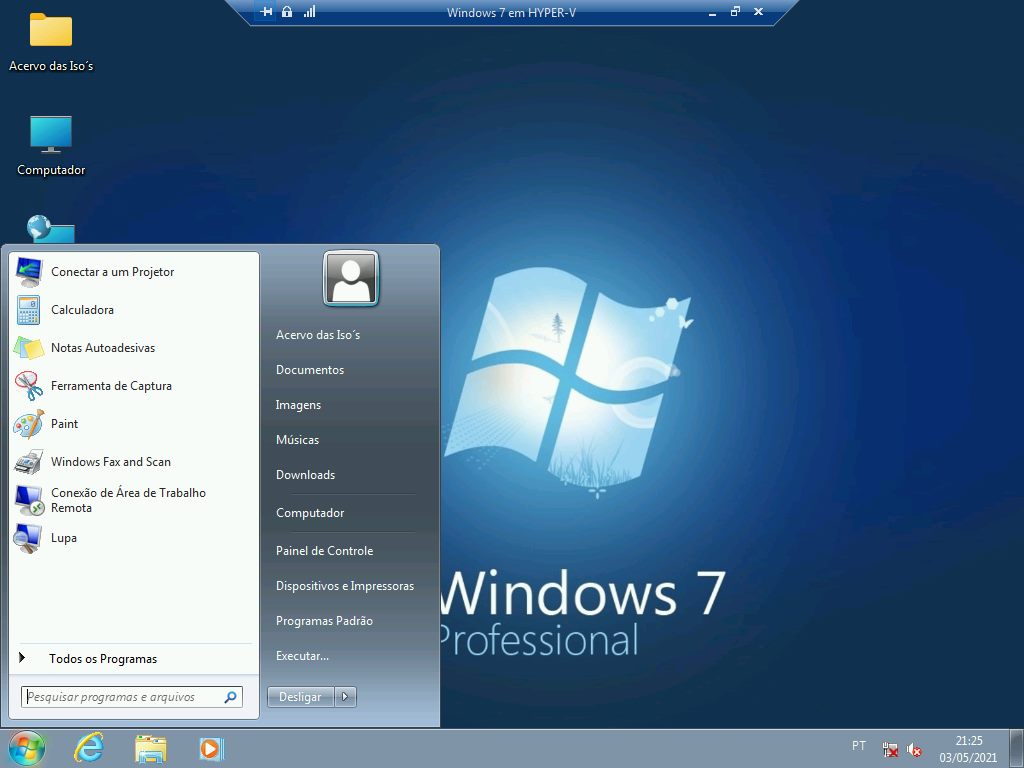Open Downloads from Start menu
The image size is (1024, 768).
click(305, 475)
